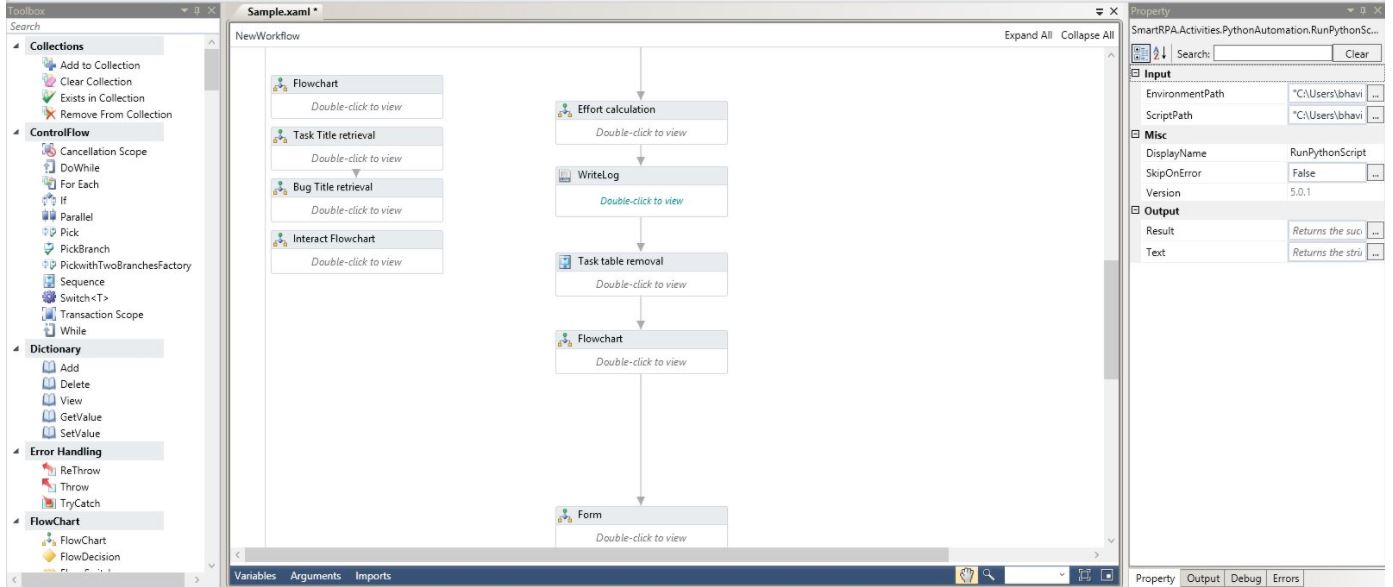Choose Add to Collection activity
This screenshot has height=587, width=1393.
tap(100, 65)
